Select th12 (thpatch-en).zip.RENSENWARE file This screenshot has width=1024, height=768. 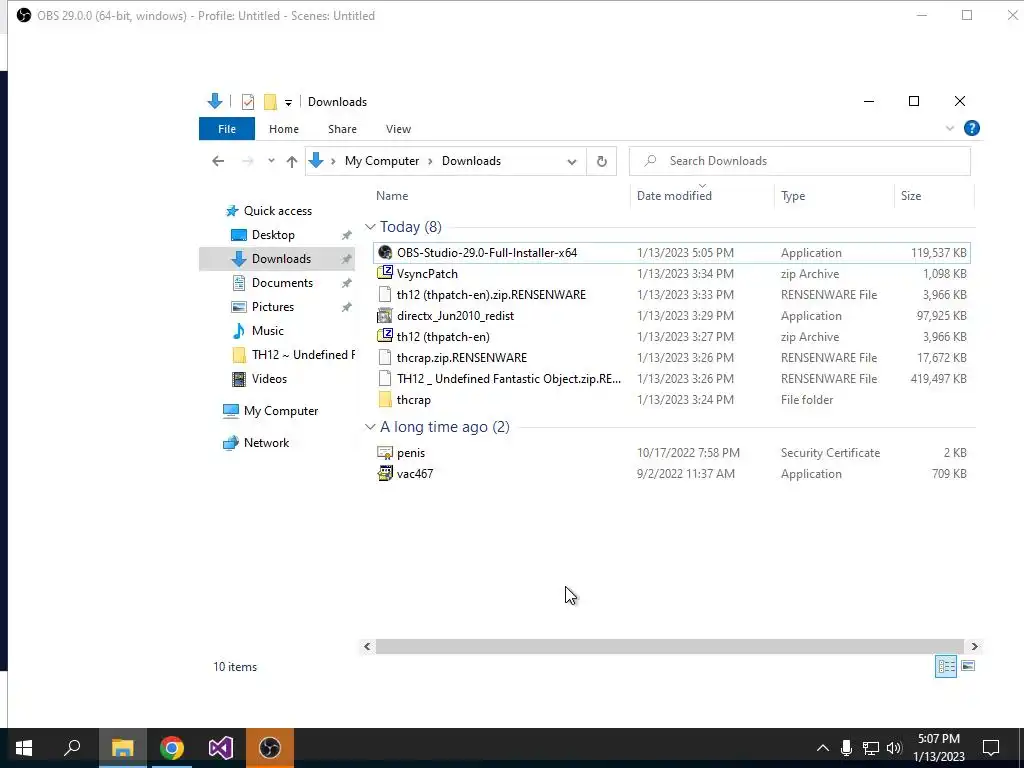pyautogui.click(x=491, y=295)
